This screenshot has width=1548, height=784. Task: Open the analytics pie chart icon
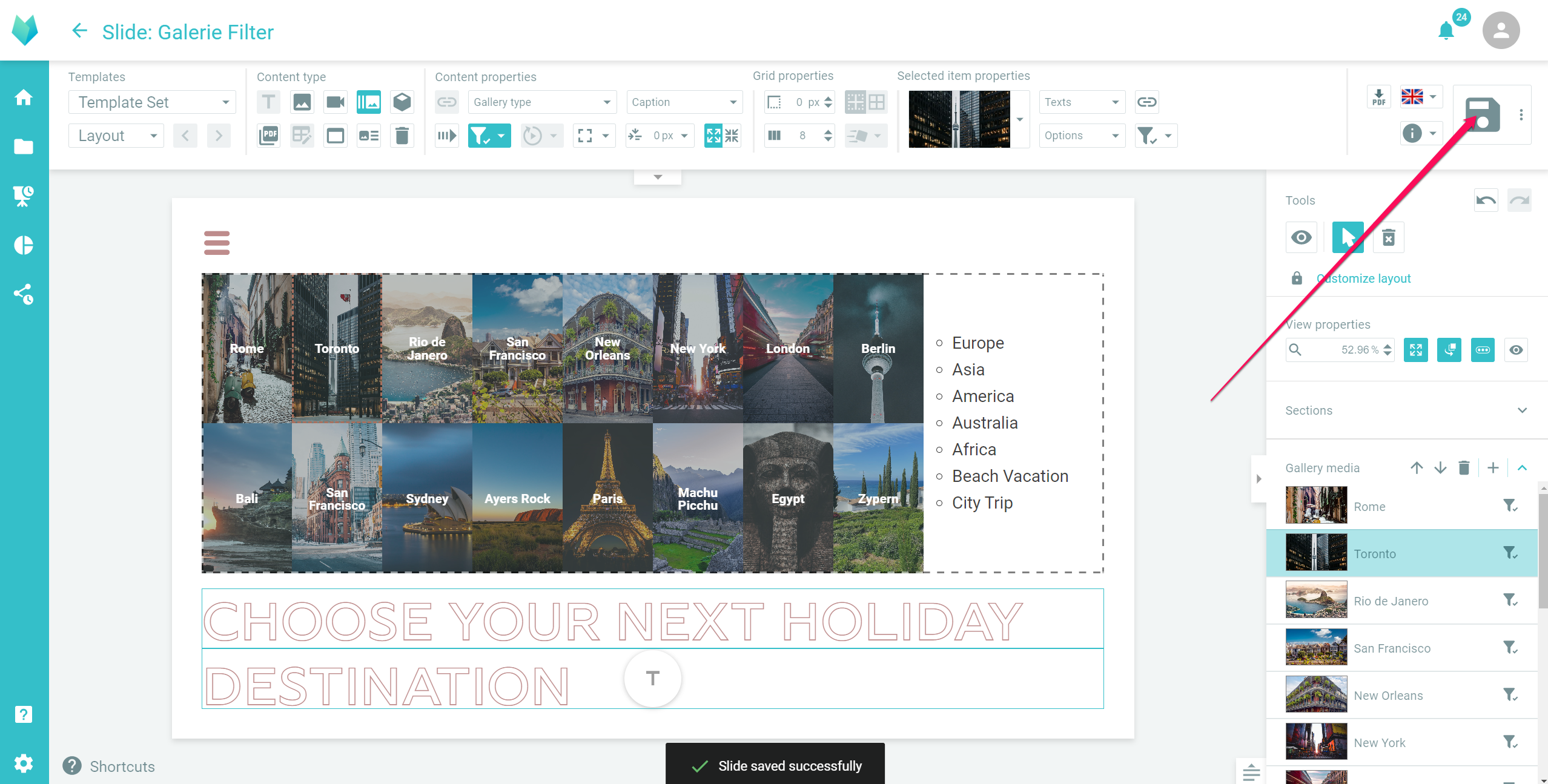pos(24,245)
